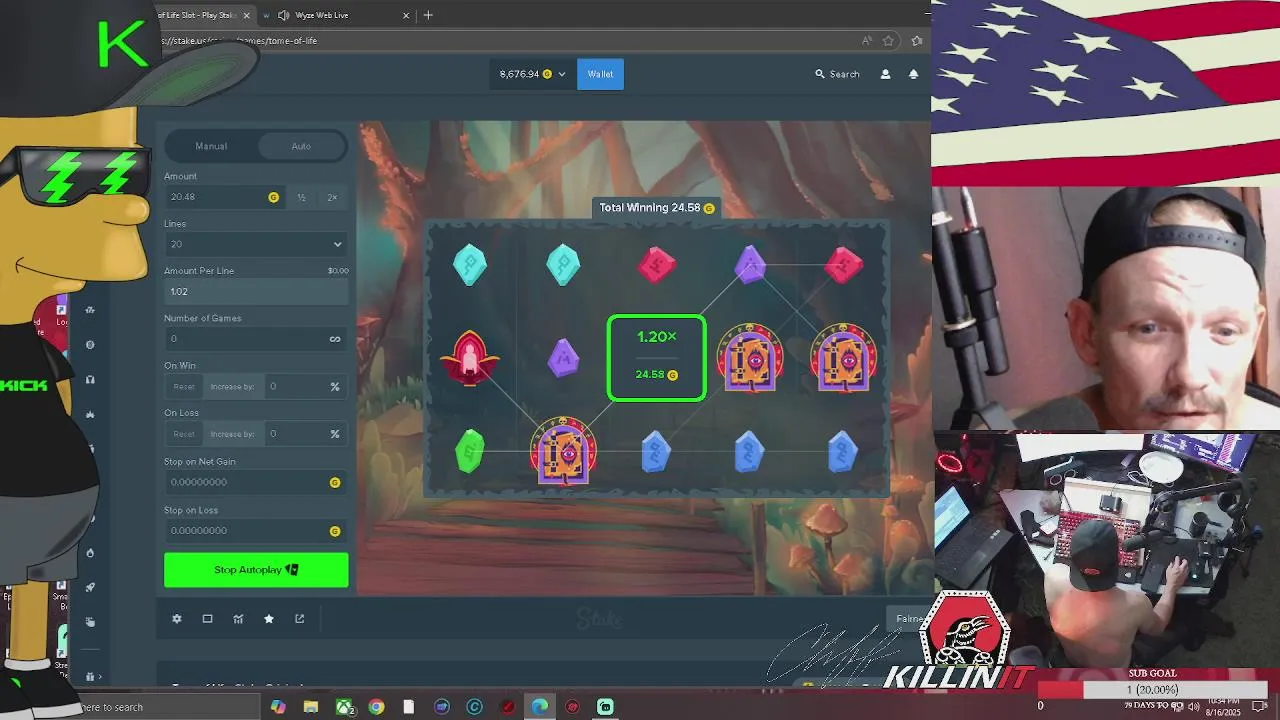Click Stop Autoplay button
The height and width of the screenshot is (720, 1280).
256,570
